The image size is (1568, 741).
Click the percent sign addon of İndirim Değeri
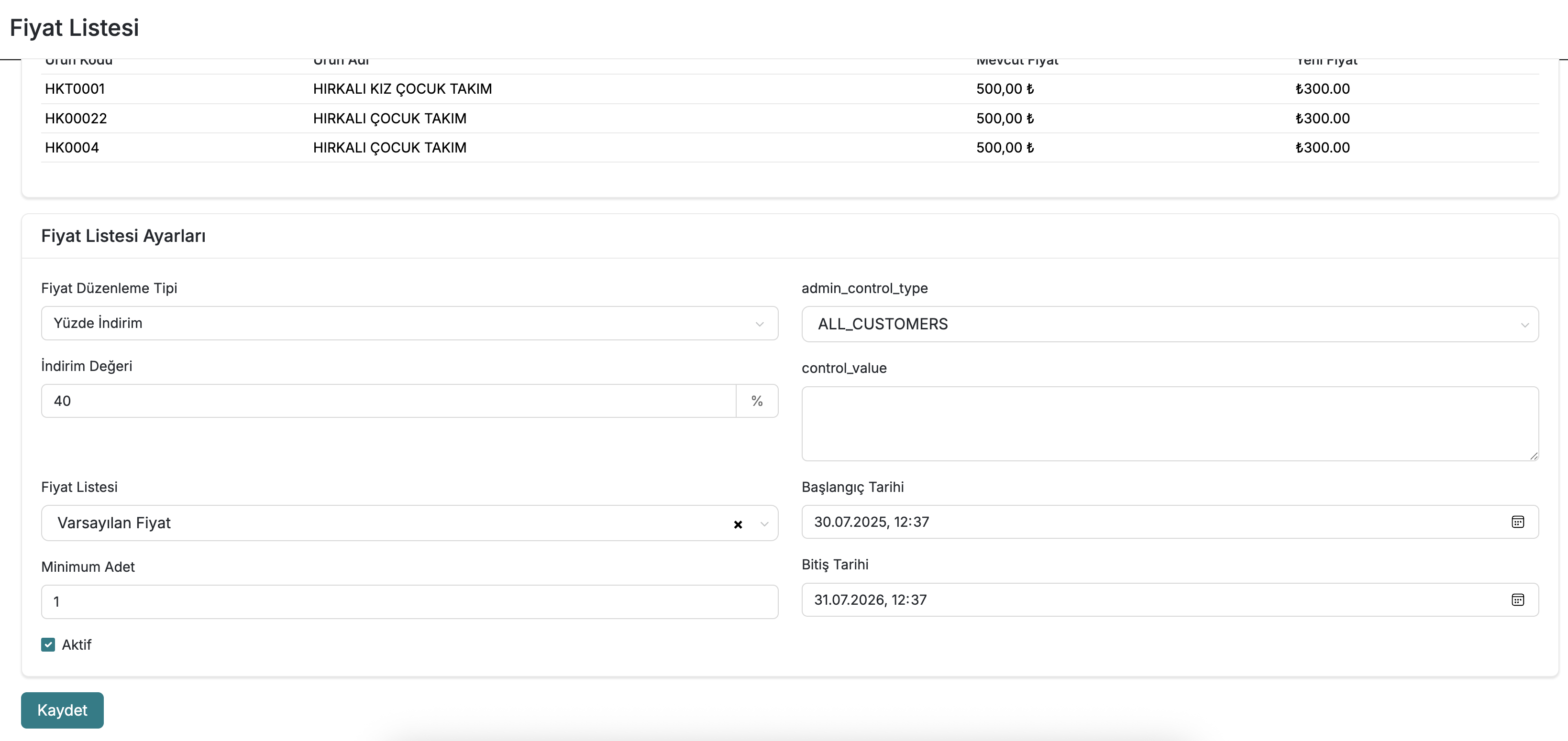point(757,401)
